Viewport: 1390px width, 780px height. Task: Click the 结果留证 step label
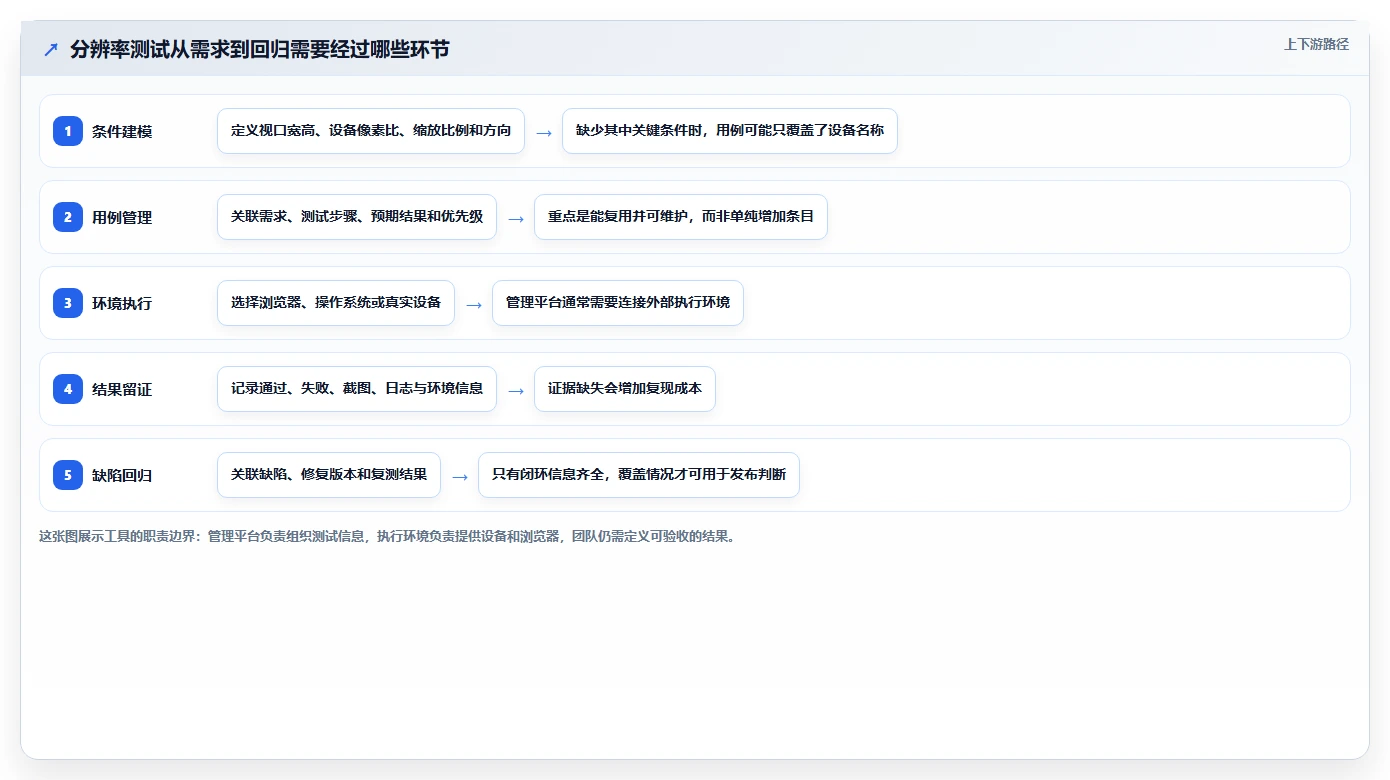[x=122, y=389]
